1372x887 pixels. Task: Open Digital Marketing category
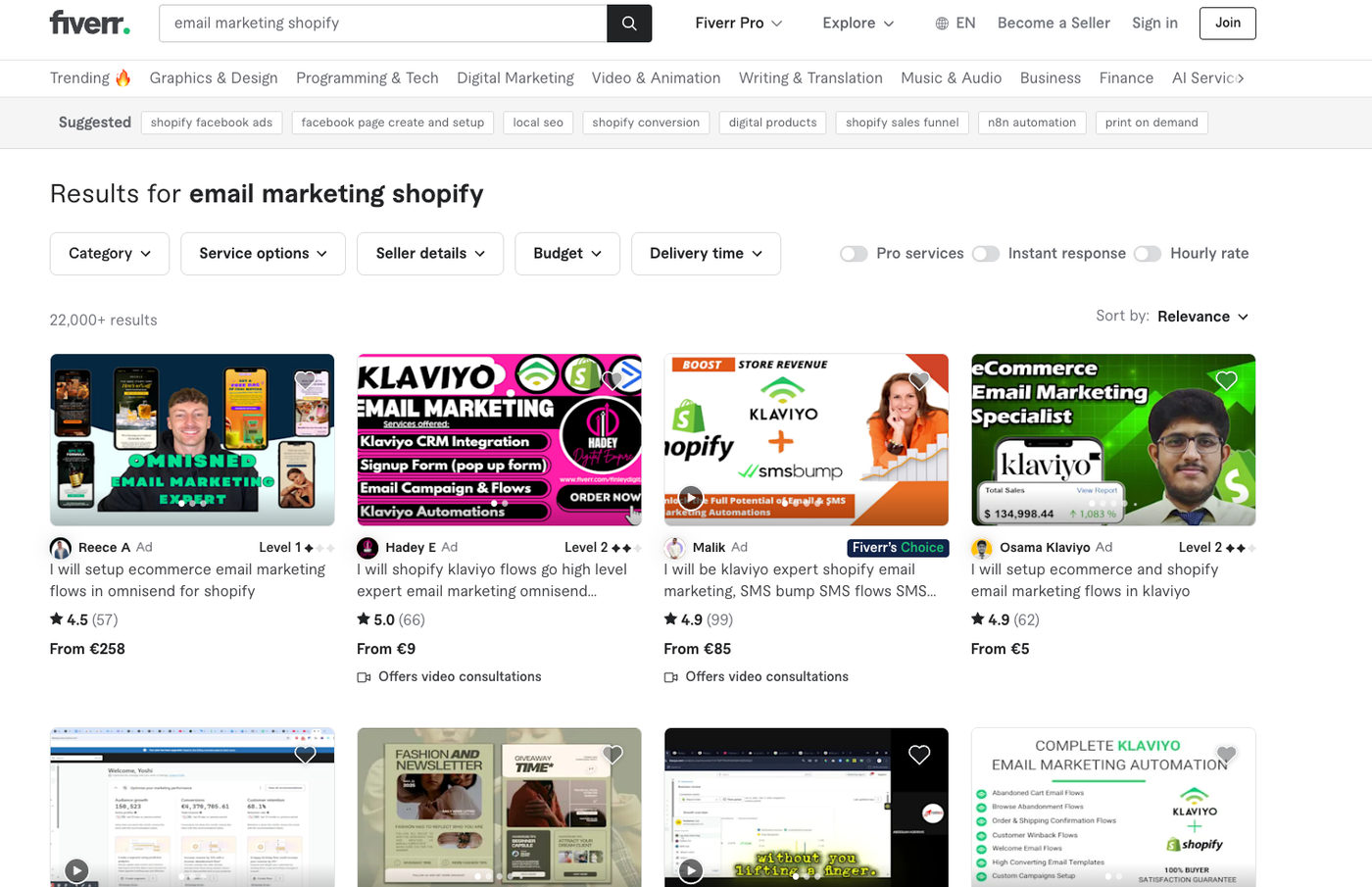click(515, 77)
